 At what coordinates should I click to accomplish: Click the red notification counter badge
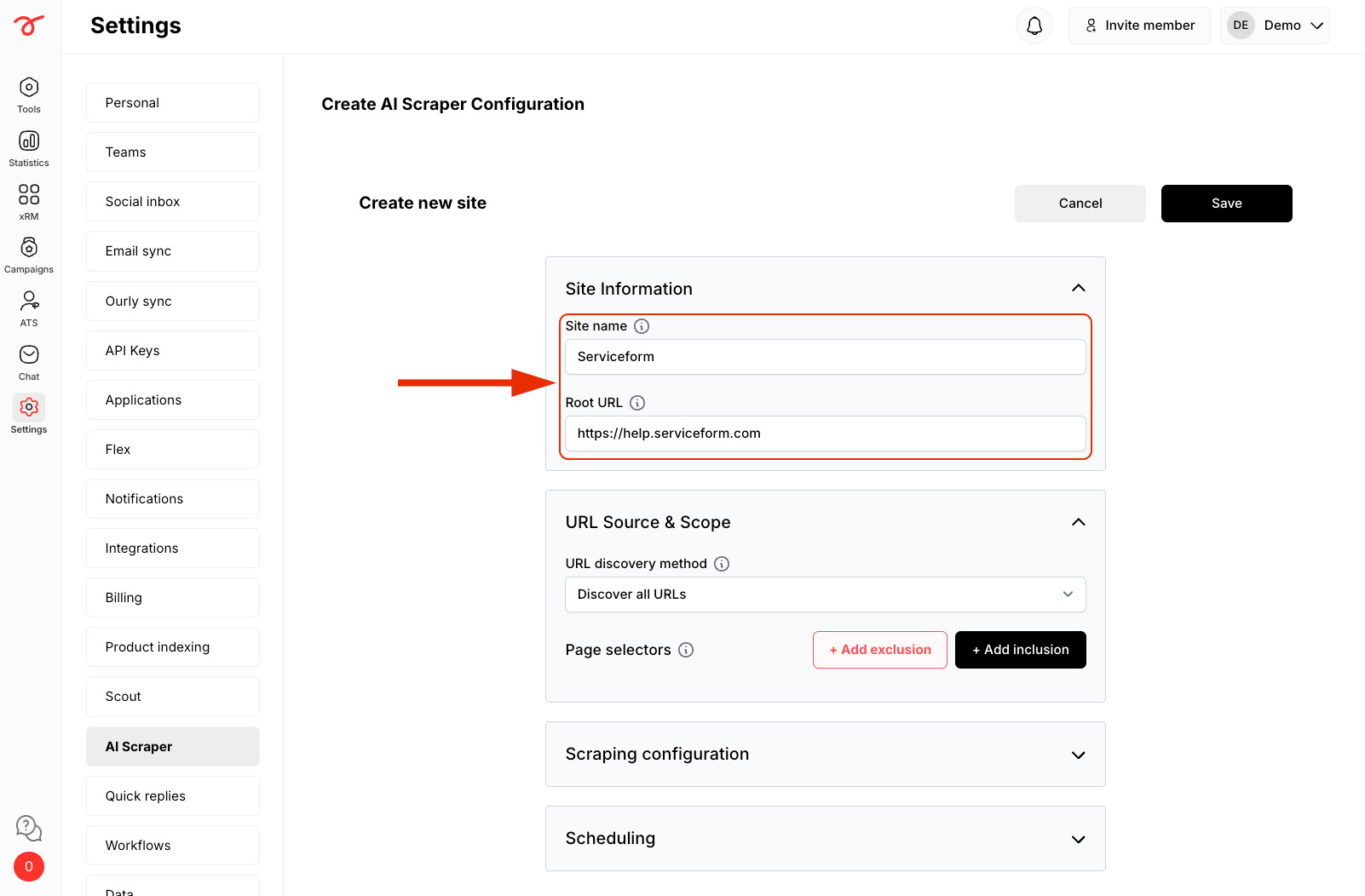29,867
